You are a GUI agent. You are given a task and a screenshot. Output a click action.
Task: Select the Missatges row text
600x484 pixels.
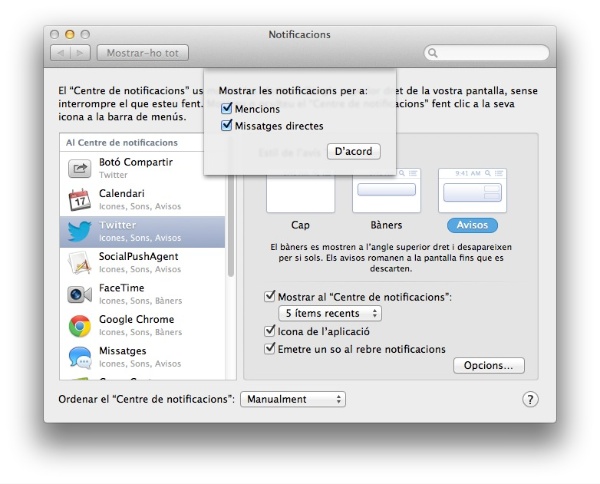140,357
